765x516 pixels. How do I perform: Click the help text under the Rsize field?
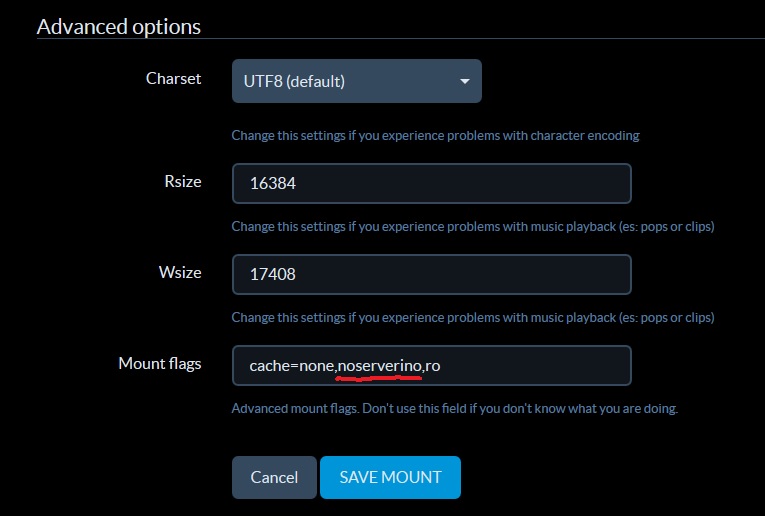[473, 227]
